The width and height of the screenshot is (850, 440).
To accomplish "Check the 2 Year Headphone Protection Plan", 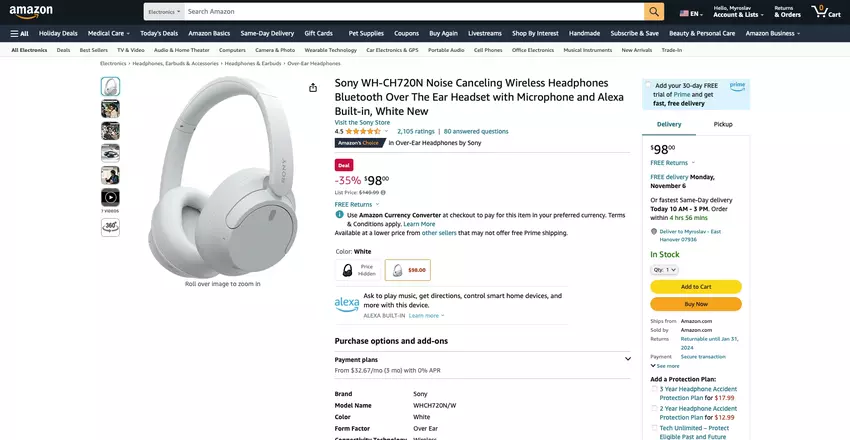I will [654, 409].
